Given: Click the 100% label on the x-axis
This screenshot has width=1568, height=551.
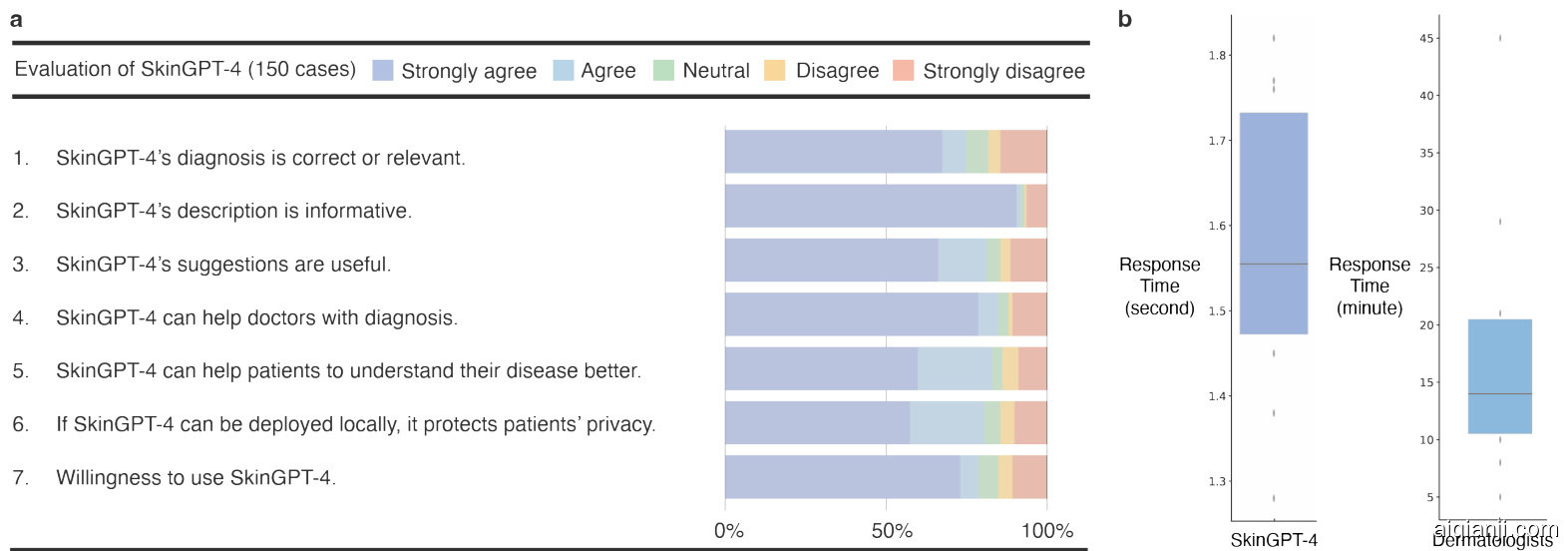Looking at the screenshot, I should point(1046,531).
